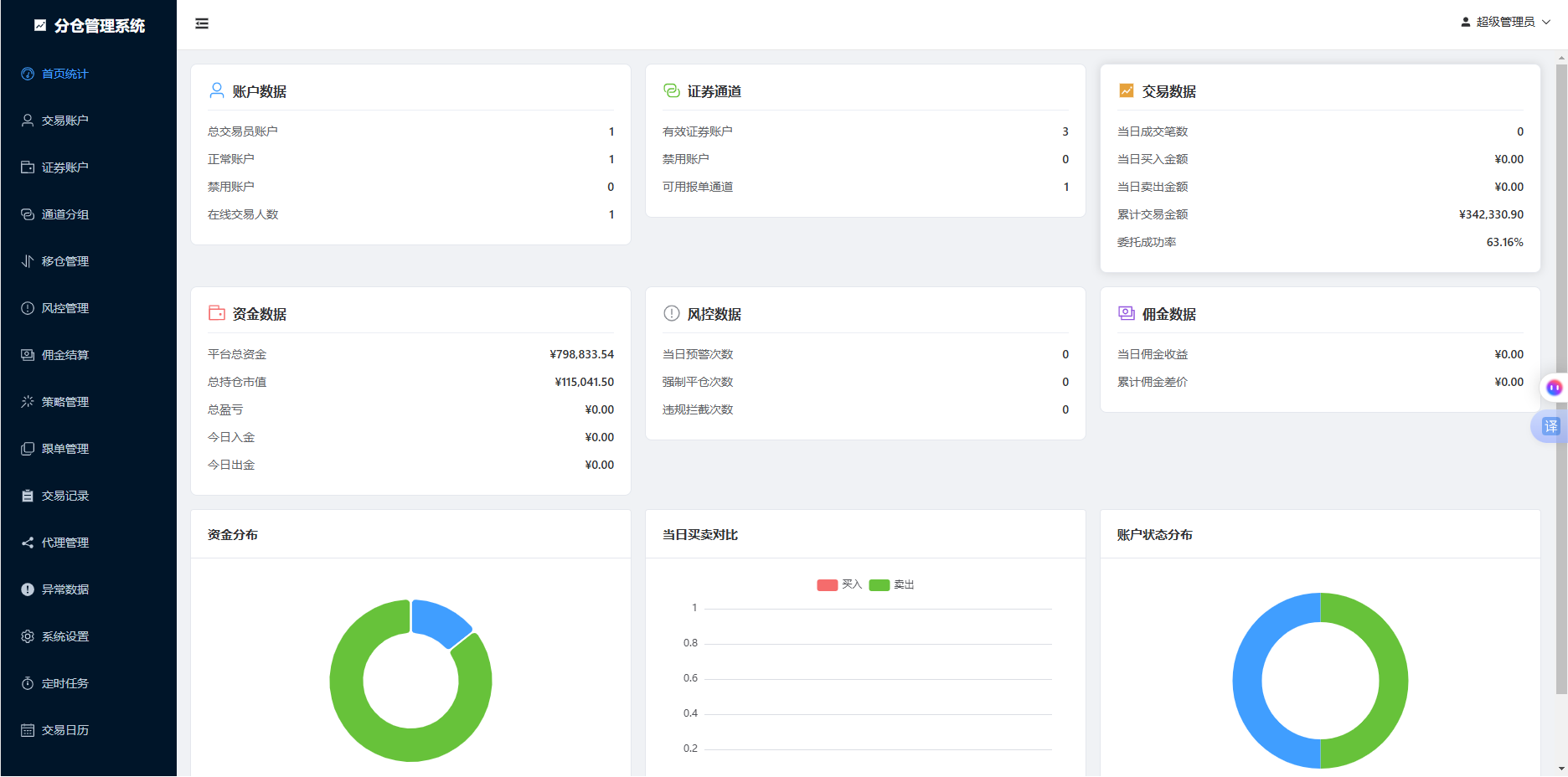Go to 策略管理 in the sidebar
This screenshot has width=1568, height=777.
click(88, 402)
